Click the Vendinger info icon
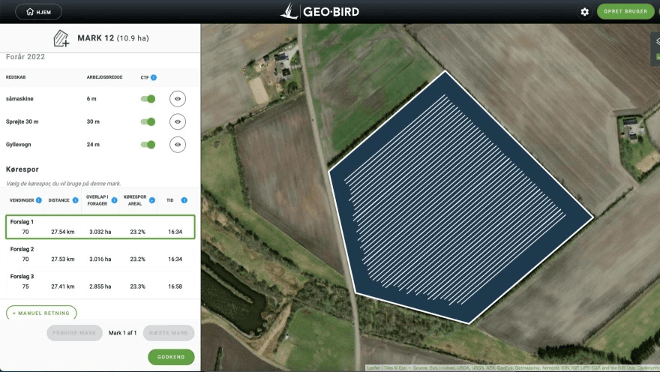This screenshot has height=372, width=660. click(39, 200)
